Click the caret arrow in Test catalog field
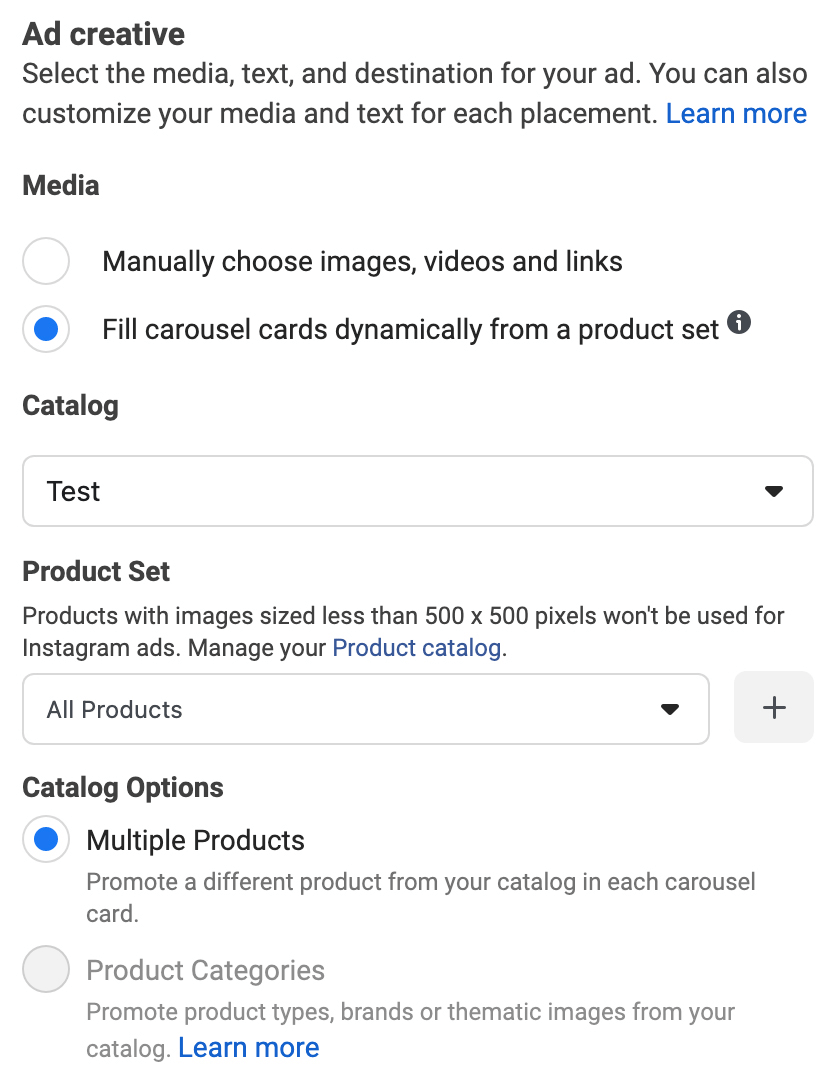833x1086 pixels. click(773, 491)
